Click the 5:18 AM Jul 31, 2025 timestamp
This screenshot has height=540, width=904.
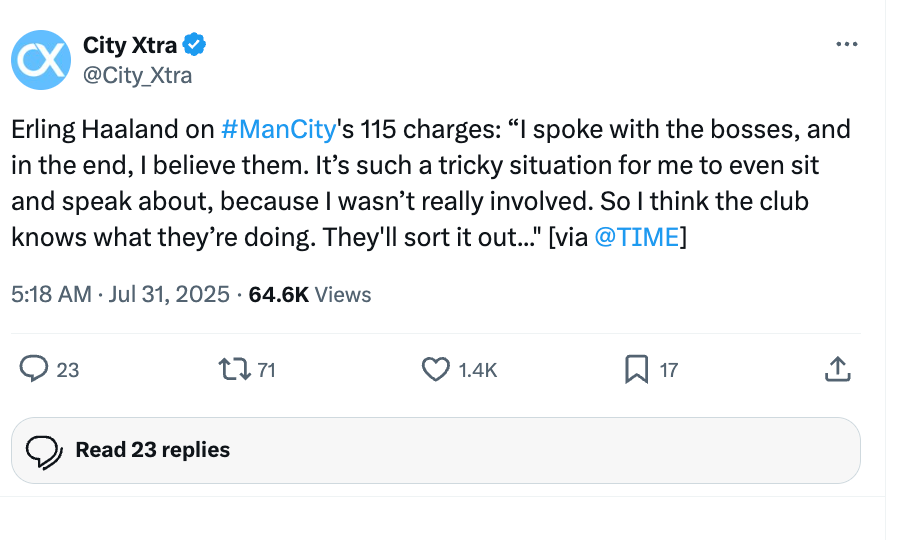121,294
